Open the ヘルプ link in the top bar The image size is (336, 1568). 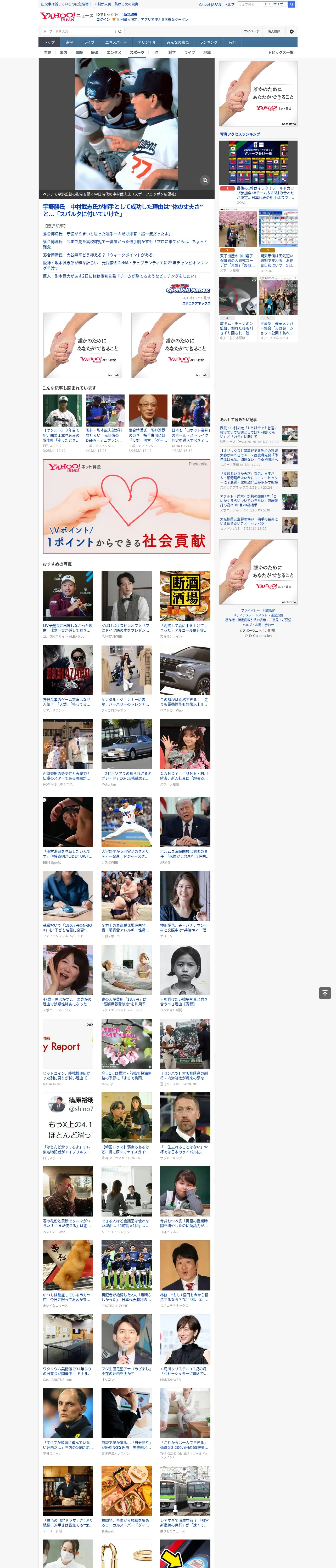pos(229,4)
